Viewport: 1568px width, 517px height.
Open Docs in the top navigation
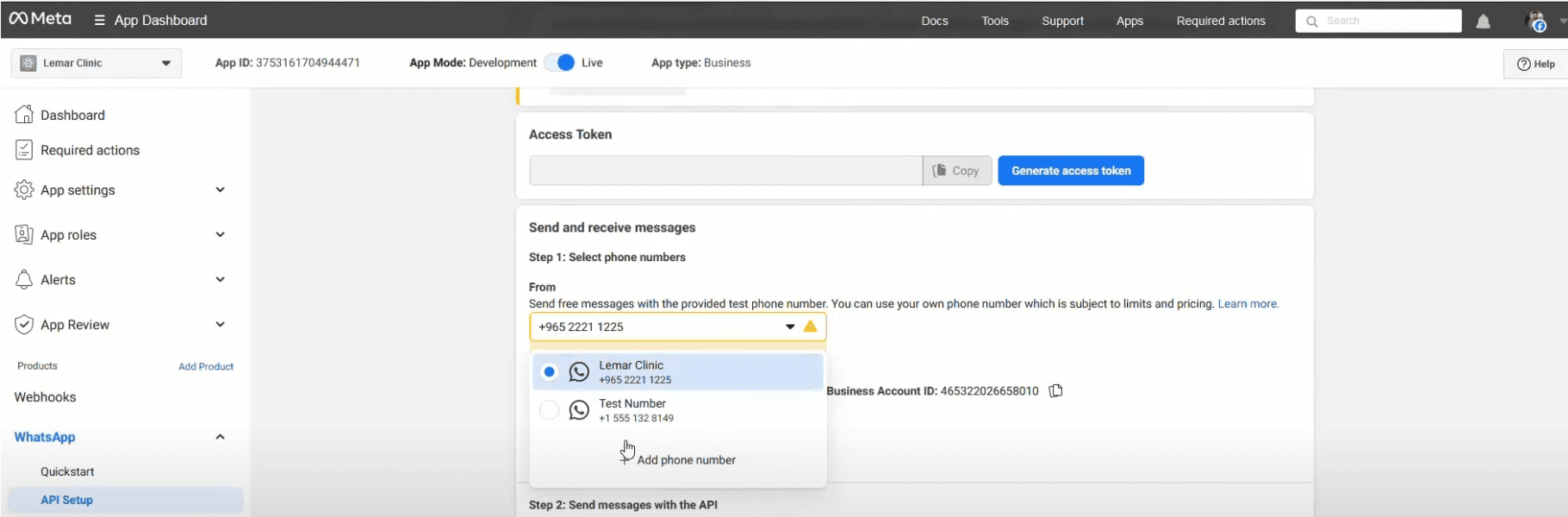(934, 21)
